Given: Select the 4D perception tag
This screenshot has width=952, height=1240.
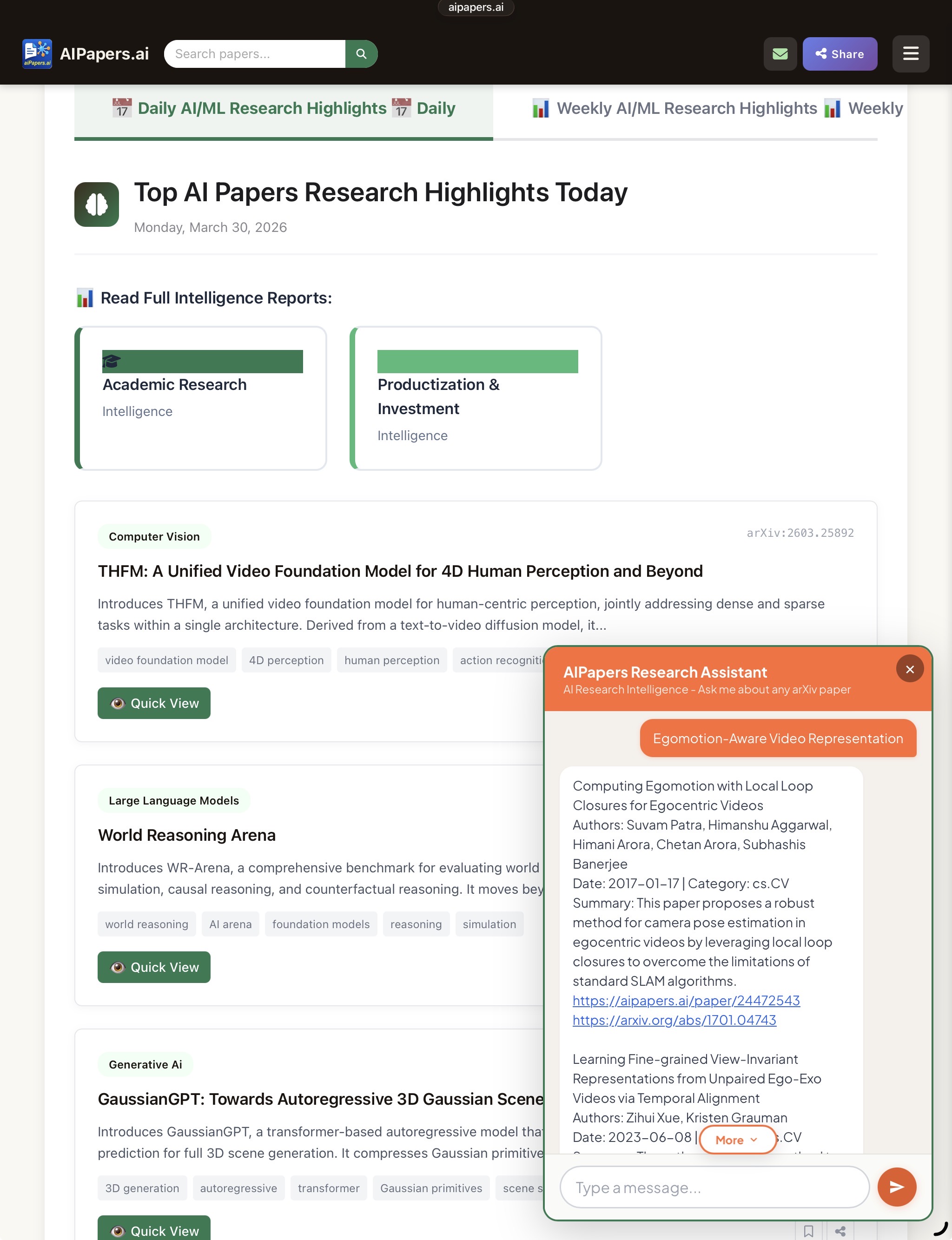Looking at the screenshot, I should tap(286, 660).
